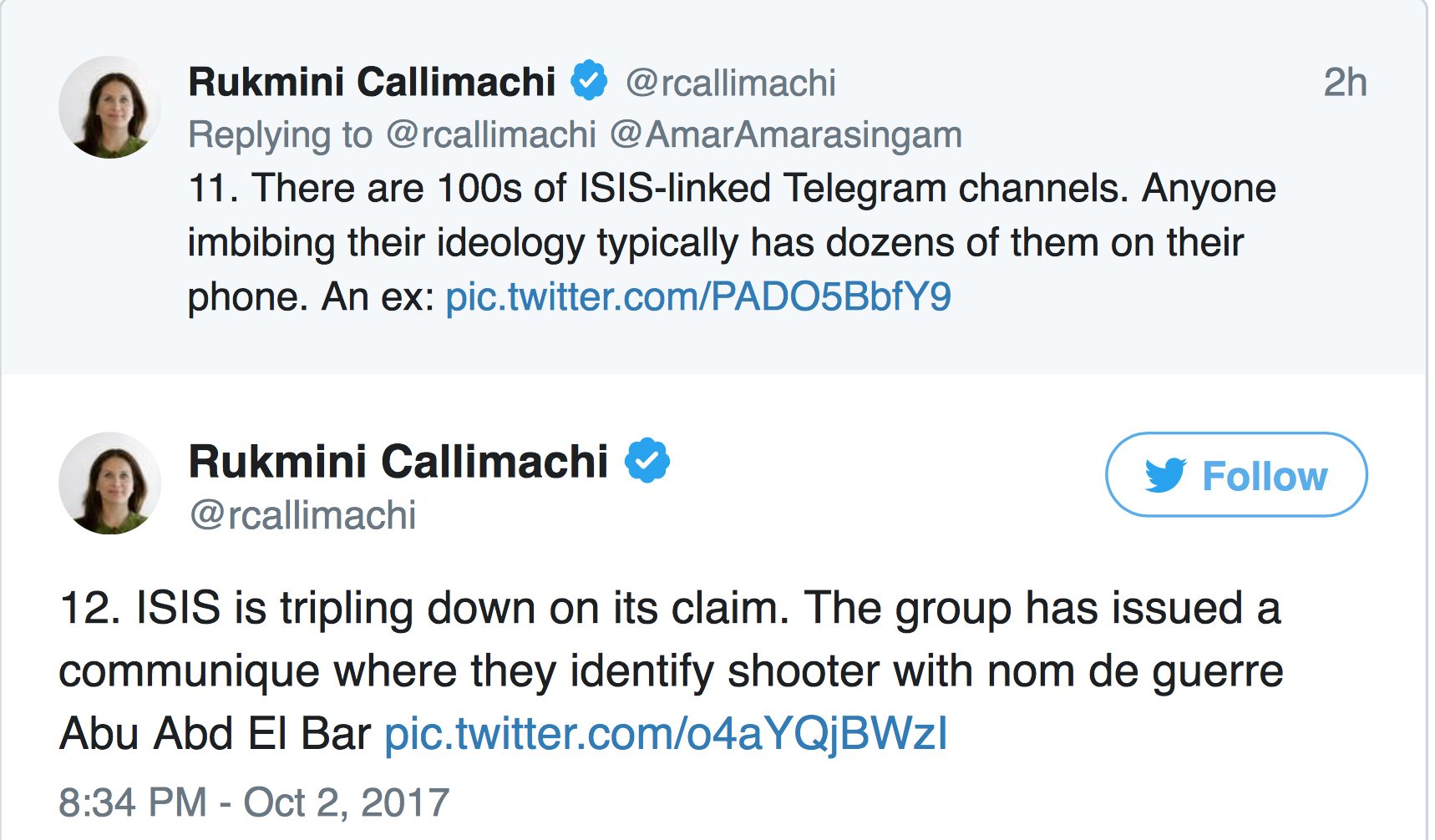
Task: Click the 'Abu Abd El Bar' name text
Action: tap(215, 734)
